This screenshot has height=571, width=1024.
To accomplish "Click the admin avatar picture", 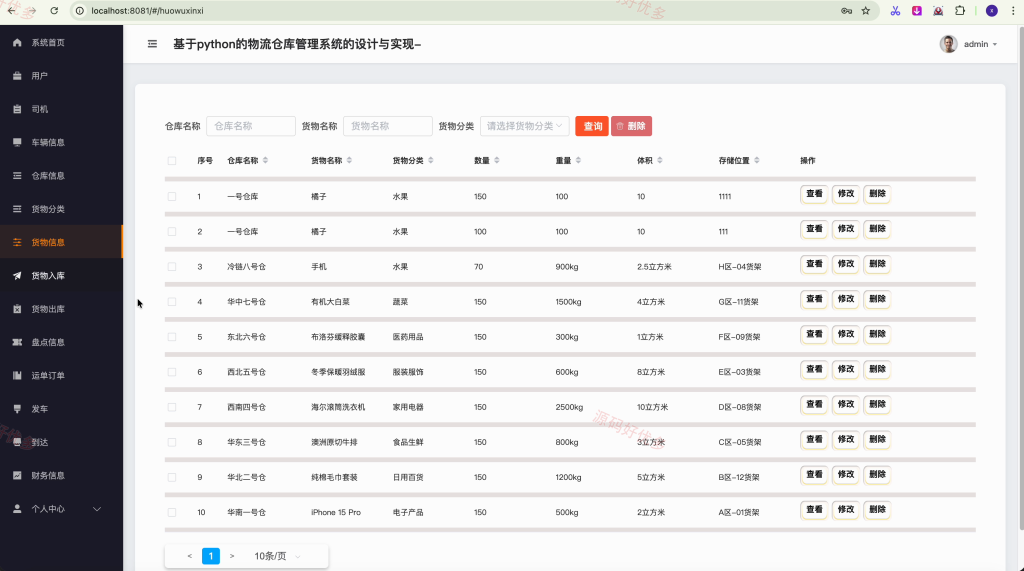I will [948, 44].
